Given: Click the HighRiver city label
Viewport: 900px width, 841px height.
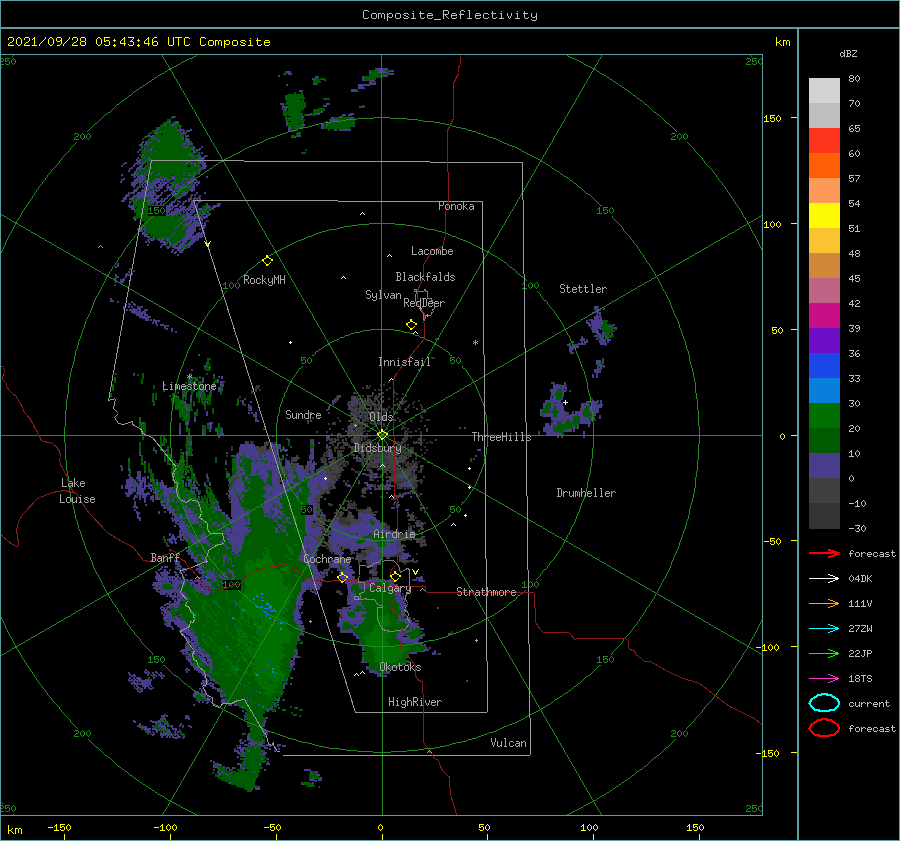Looking at the screenshot, I should coord(415,702).
